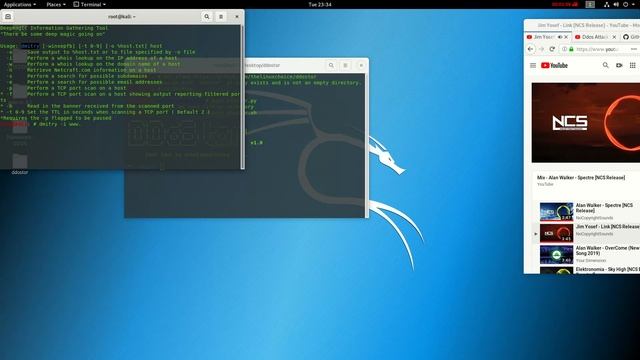
Task: Switch to the GitHub browser tab
Action: pyautogui.click(x=631, y=37)
